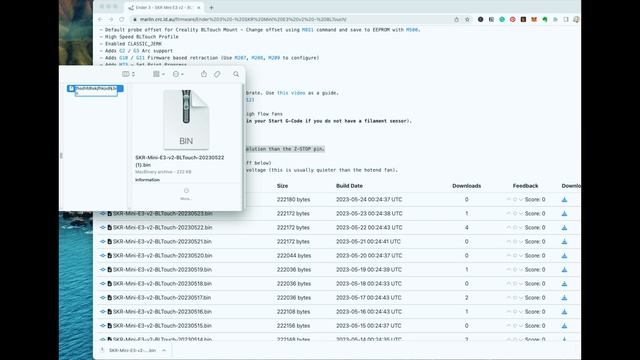This screenshot has width=640, height=360.
Task: Open downloaded SKR-Mini-E3-v2 file in download bar
Action: click(x=132, y=350)
